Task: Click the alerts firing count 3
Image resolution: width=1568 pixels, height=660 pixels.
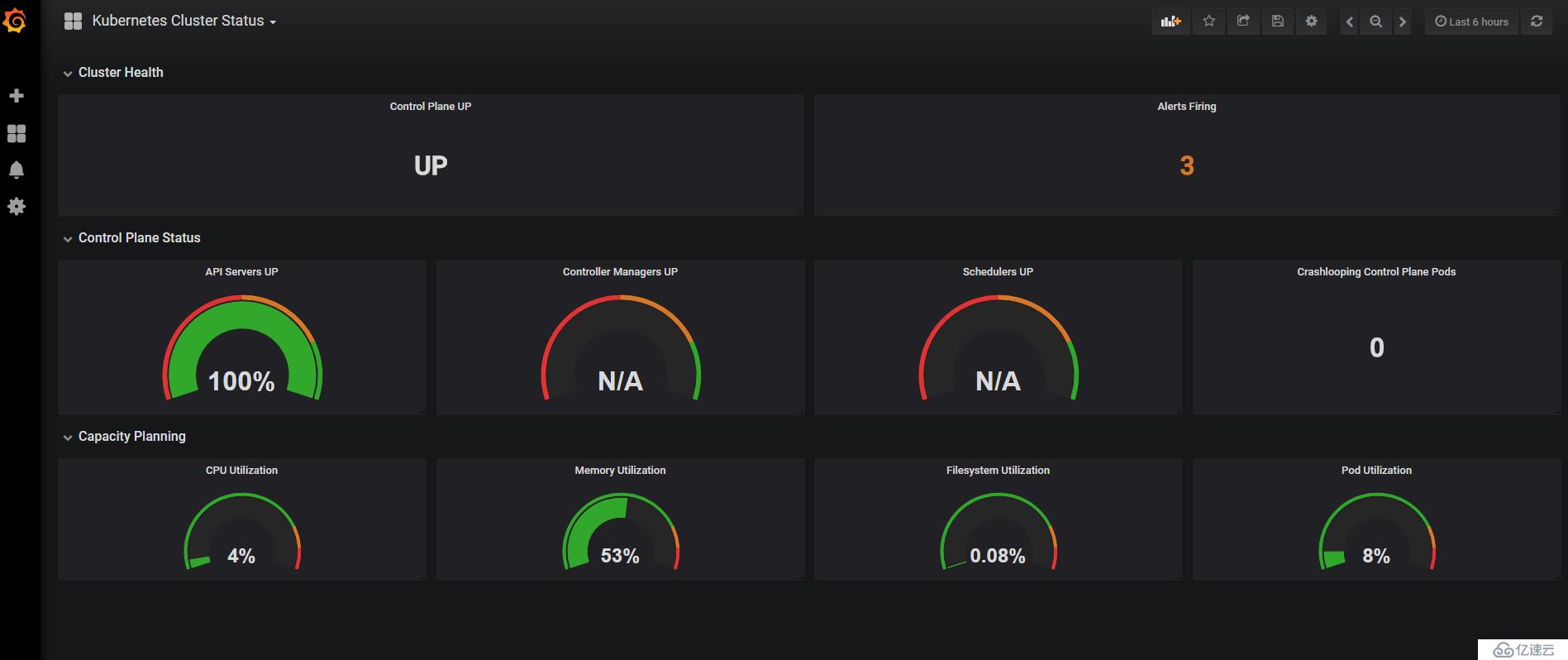Action: coord(1187,165)
